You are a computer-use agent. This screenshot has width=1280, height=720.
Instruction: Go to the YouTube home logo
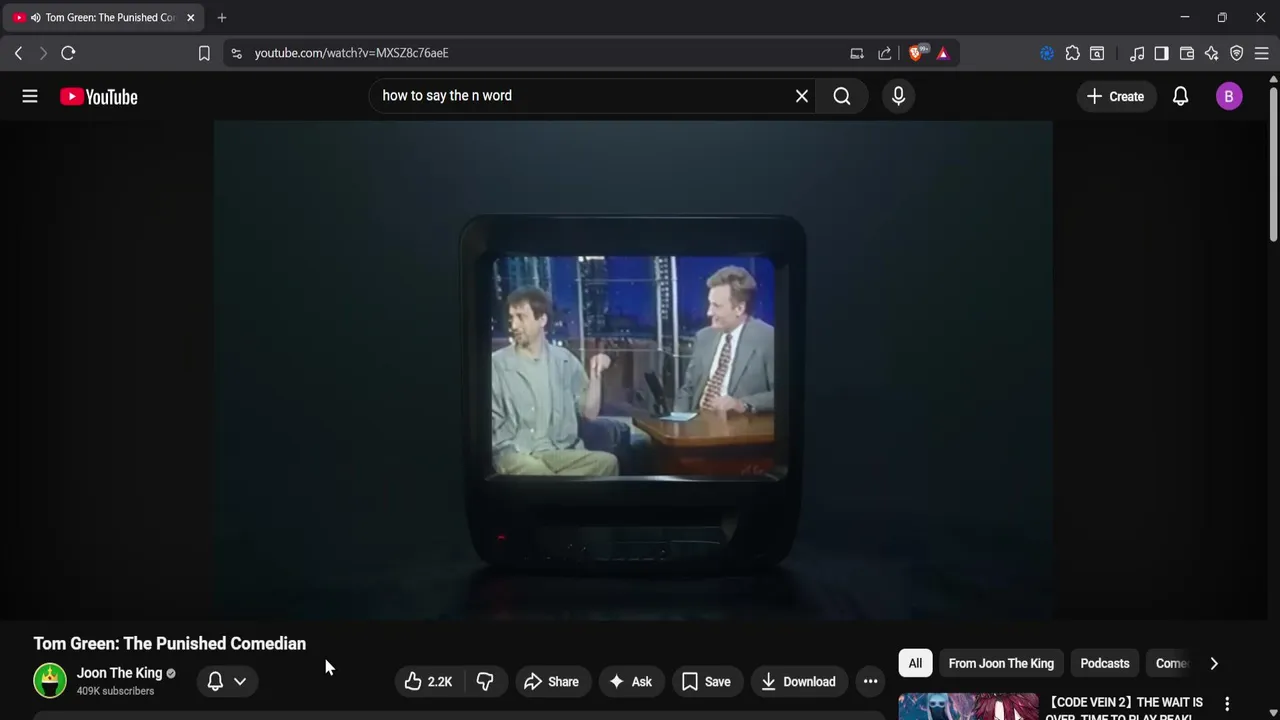(x=99, y=97)
